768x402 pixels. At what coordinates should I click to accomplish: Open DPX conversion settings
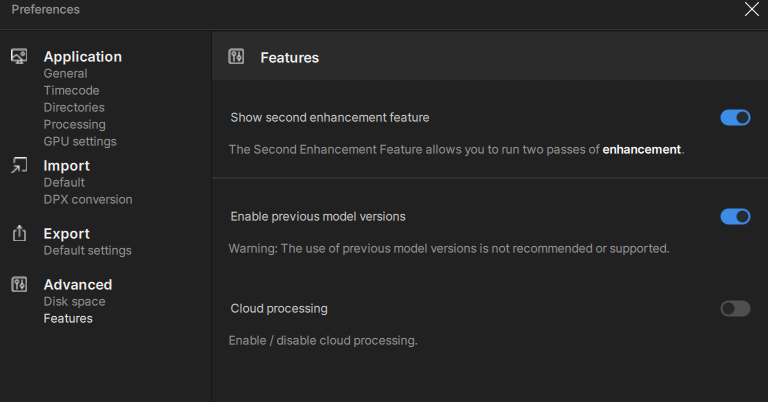click(x=88, y=200)
